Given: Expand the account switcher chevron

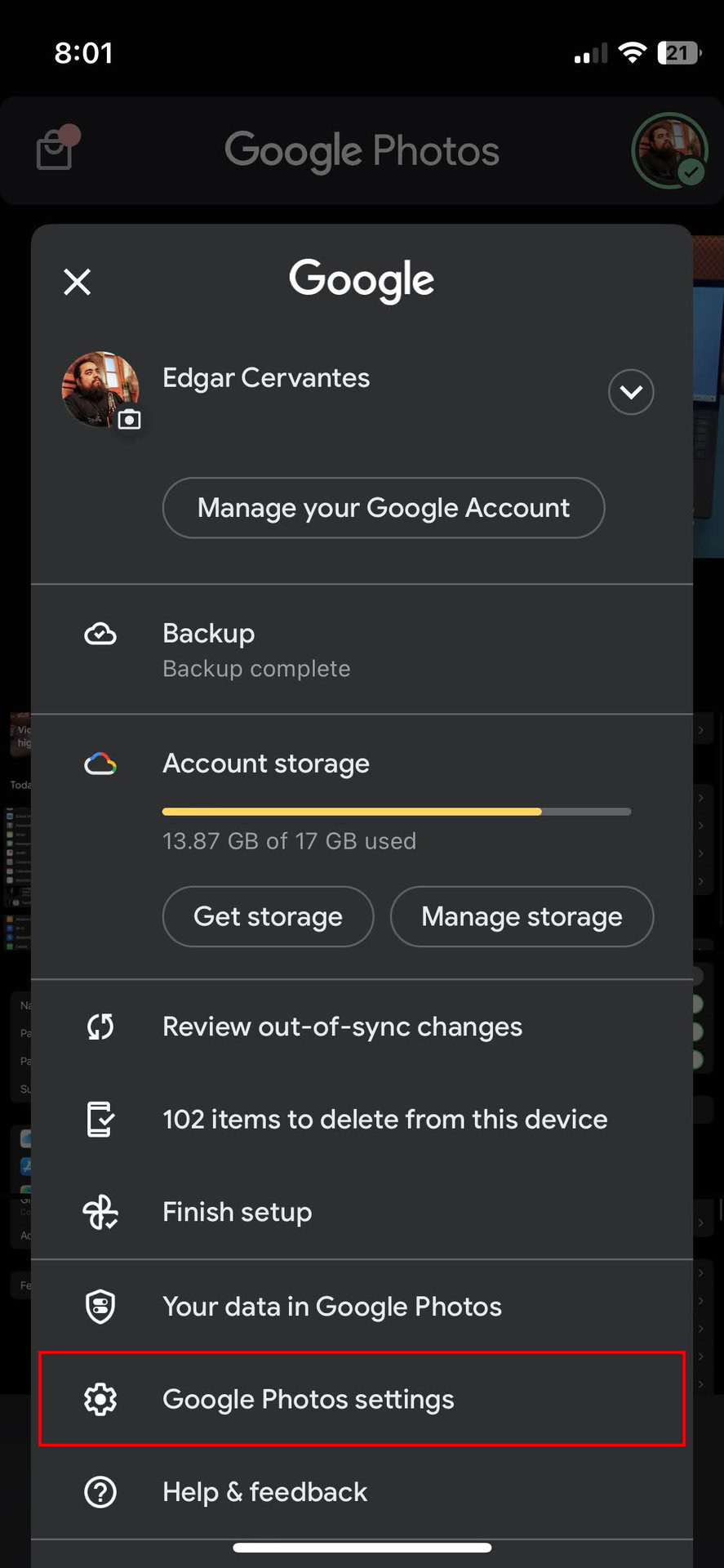Looking at the screenshot, I should (x=631, y=392).
